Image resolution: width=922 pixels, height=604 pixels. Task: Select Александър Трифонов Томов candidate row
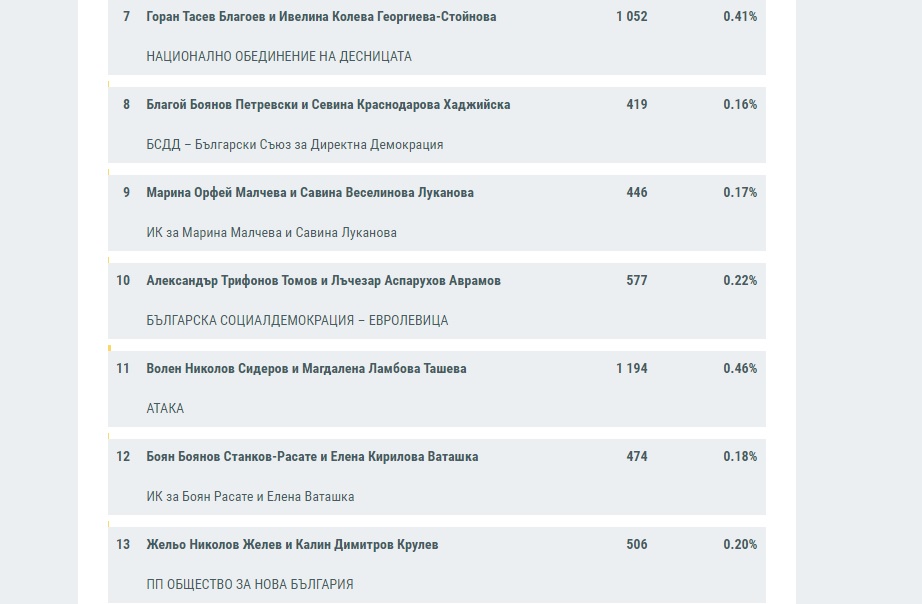pos(436,301)
